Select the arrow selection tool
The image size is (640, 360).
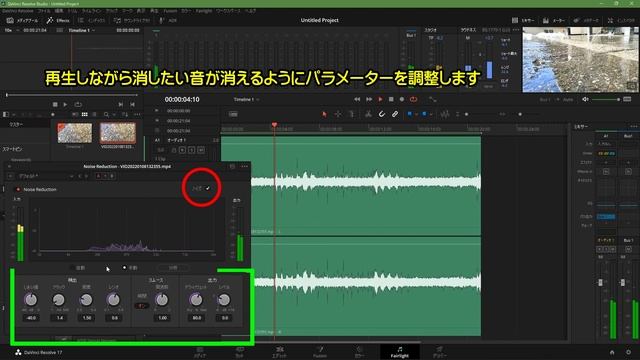(x=324, y=114)
